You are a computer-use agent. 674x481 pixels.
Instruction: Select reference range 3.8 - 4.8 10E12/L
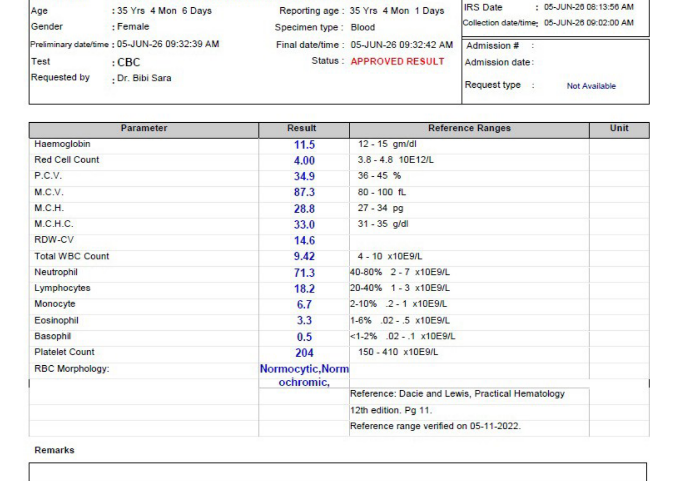[x=395, y=160]
